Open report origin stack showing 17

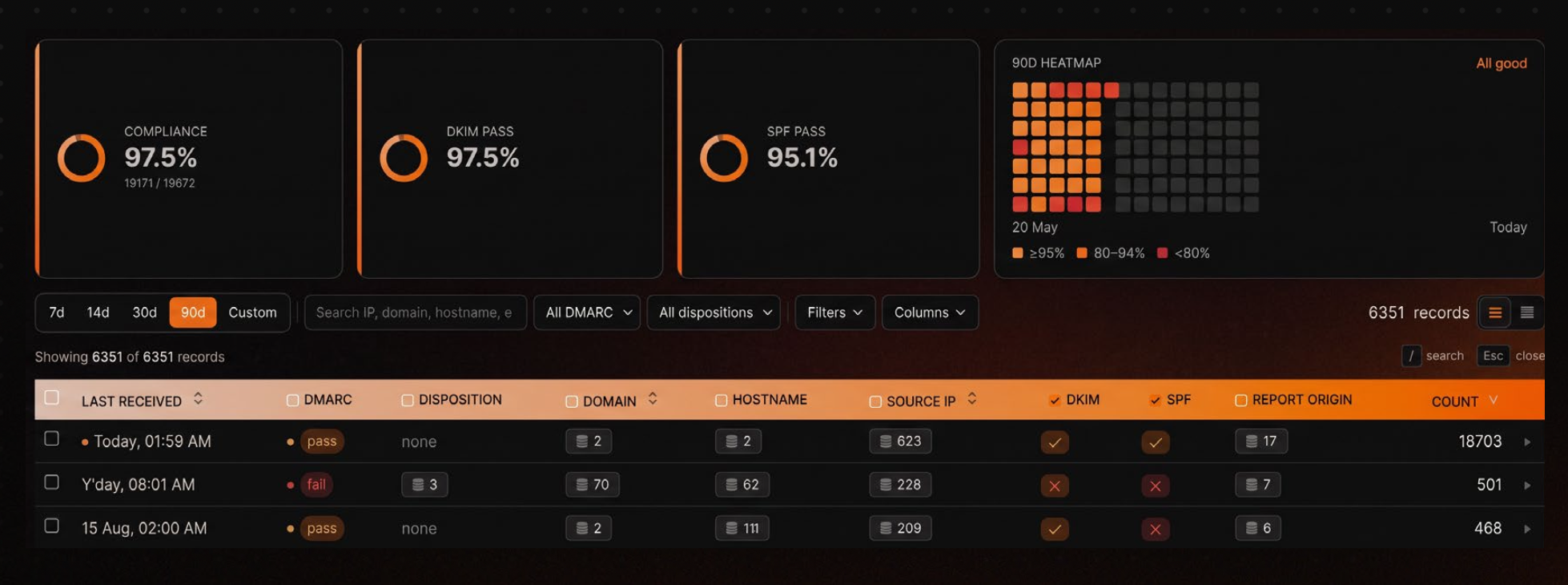point(1261,441)
